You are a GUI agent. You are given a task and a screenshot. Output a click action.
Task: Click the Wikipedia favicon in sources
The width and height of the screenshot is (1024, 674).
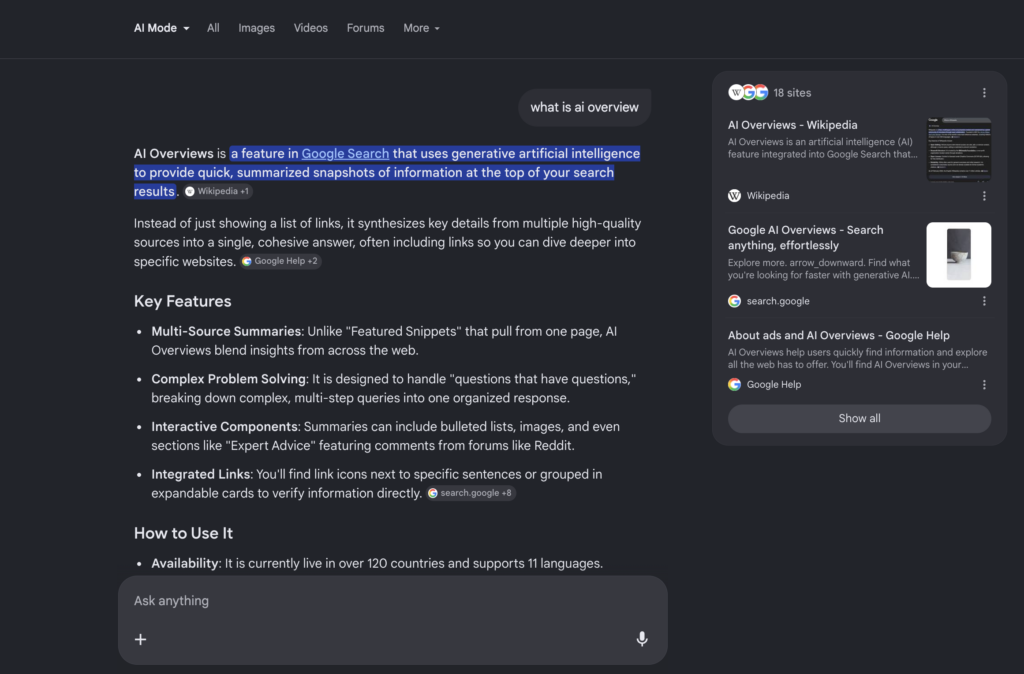(735, 196)
